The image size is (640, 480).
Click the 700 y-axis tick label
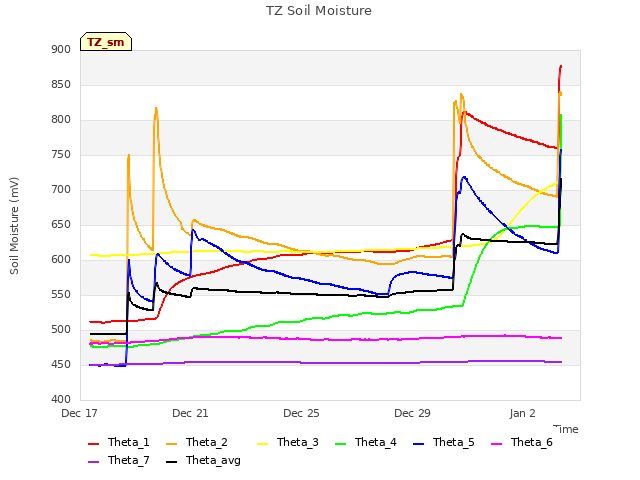(61, 189)
